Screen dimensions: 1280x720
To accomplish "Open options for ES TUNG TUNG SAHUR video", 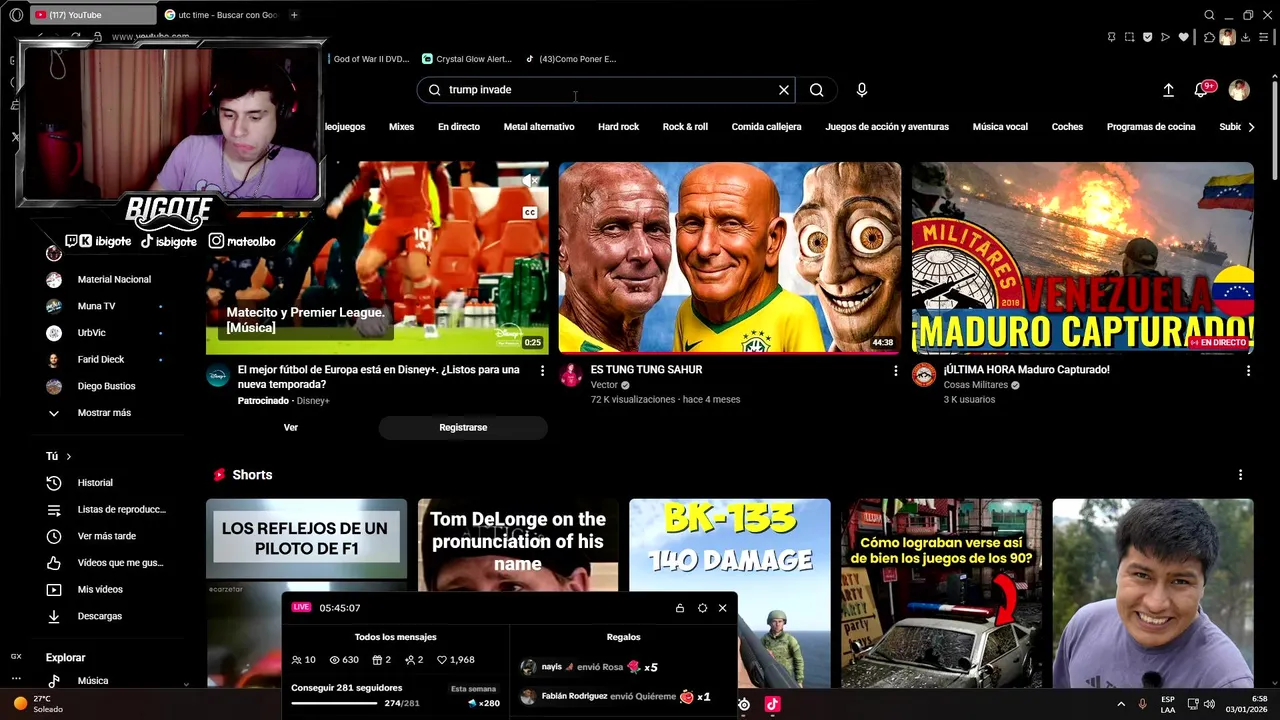I will pyautogui.click(x=896, y=371).
